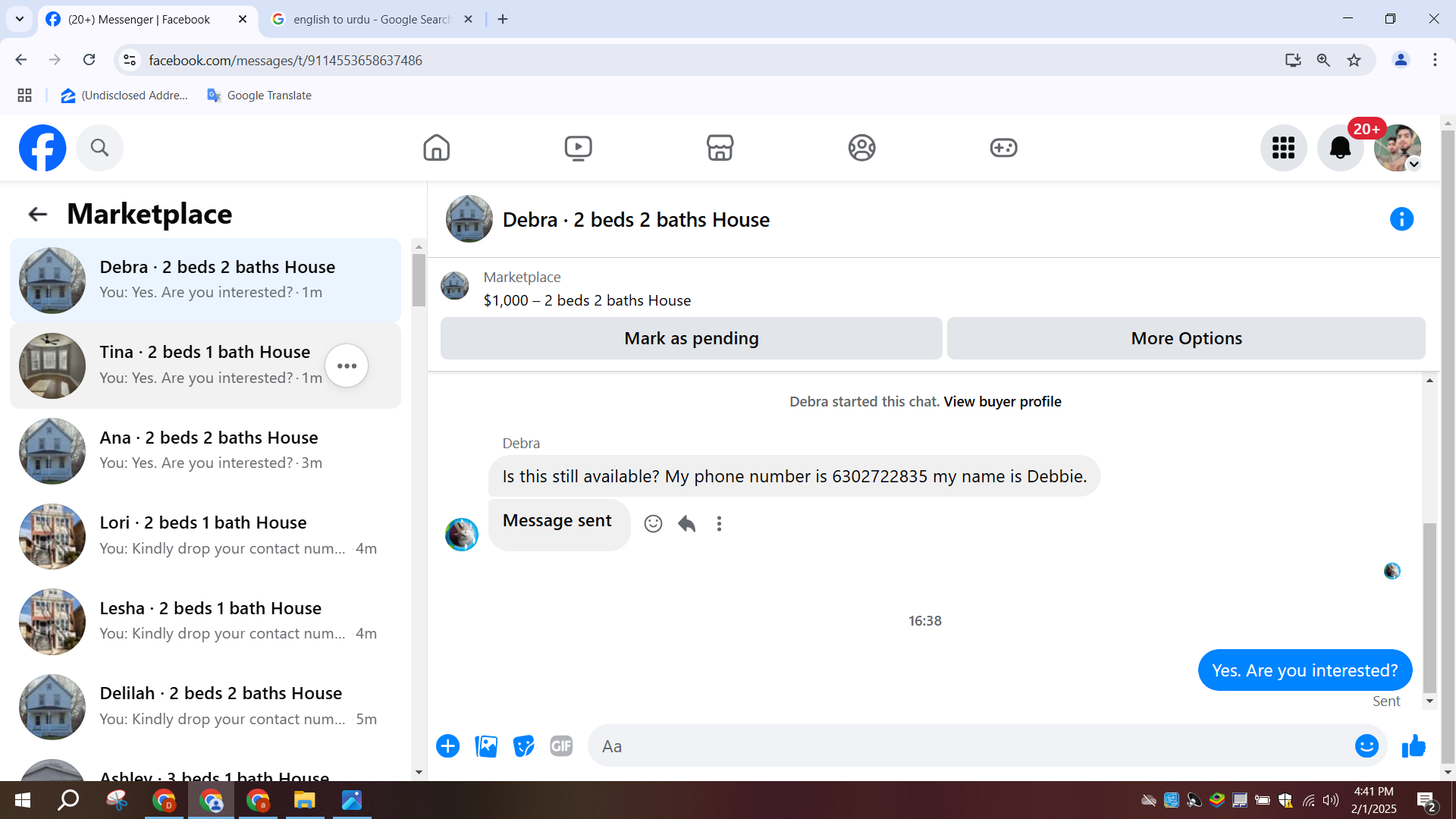The width and height of the screenshot is (1456, 819).
Task: Click Mark as pending button
Action: point(691,338)
